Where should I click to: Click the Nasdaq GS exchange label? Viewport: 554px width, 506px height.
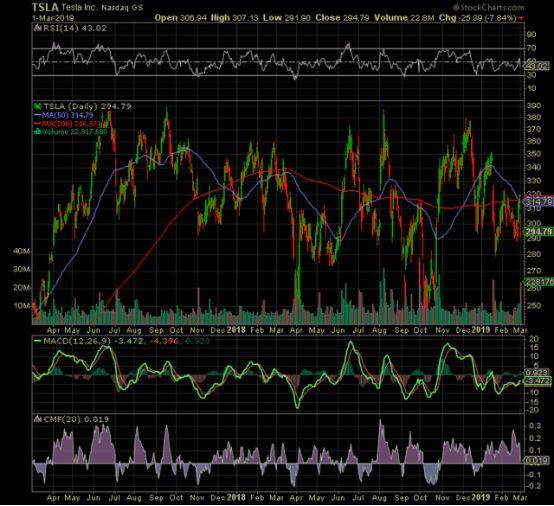122,7
